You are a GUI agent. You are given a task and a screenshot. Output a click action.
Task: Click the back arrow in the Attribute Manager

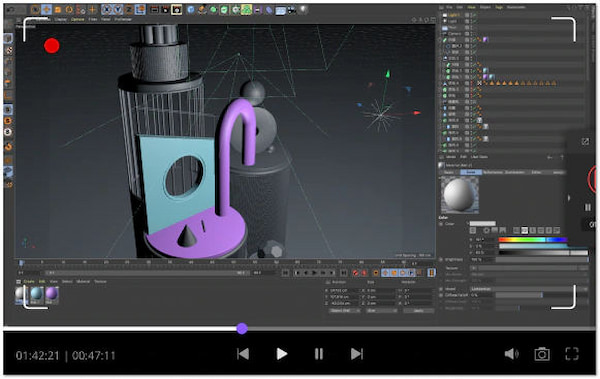[x=550, y=157]
